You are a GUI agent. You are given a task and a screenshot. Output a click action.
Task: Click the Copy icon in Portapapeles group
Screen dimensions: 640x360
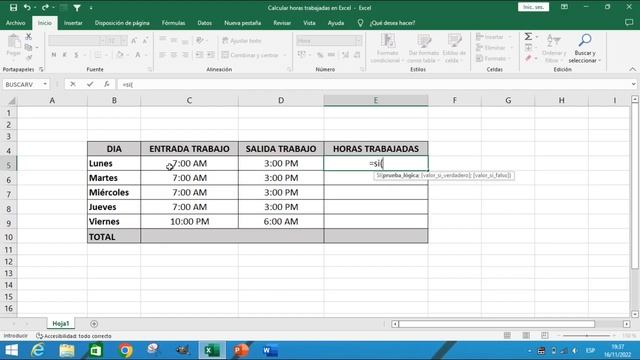(29, 47)
